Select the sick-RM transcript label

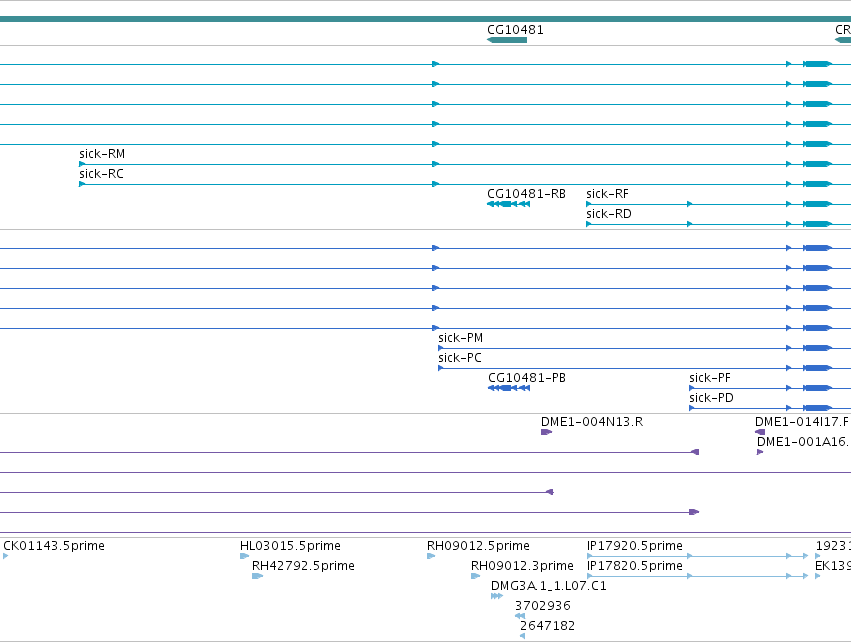coord(102,154)
